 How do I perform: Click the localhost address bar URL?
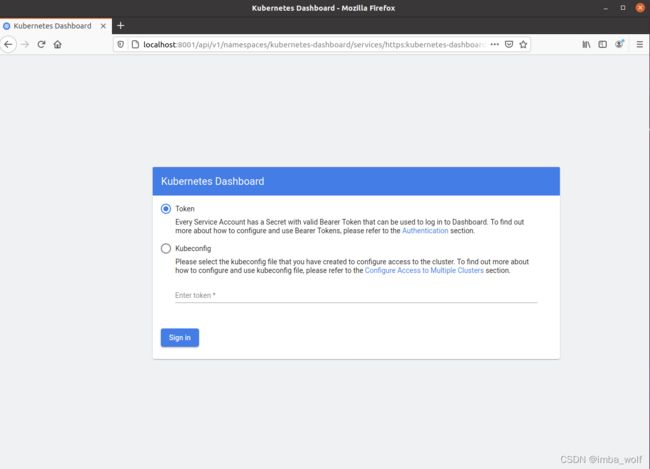click(314, 44)
